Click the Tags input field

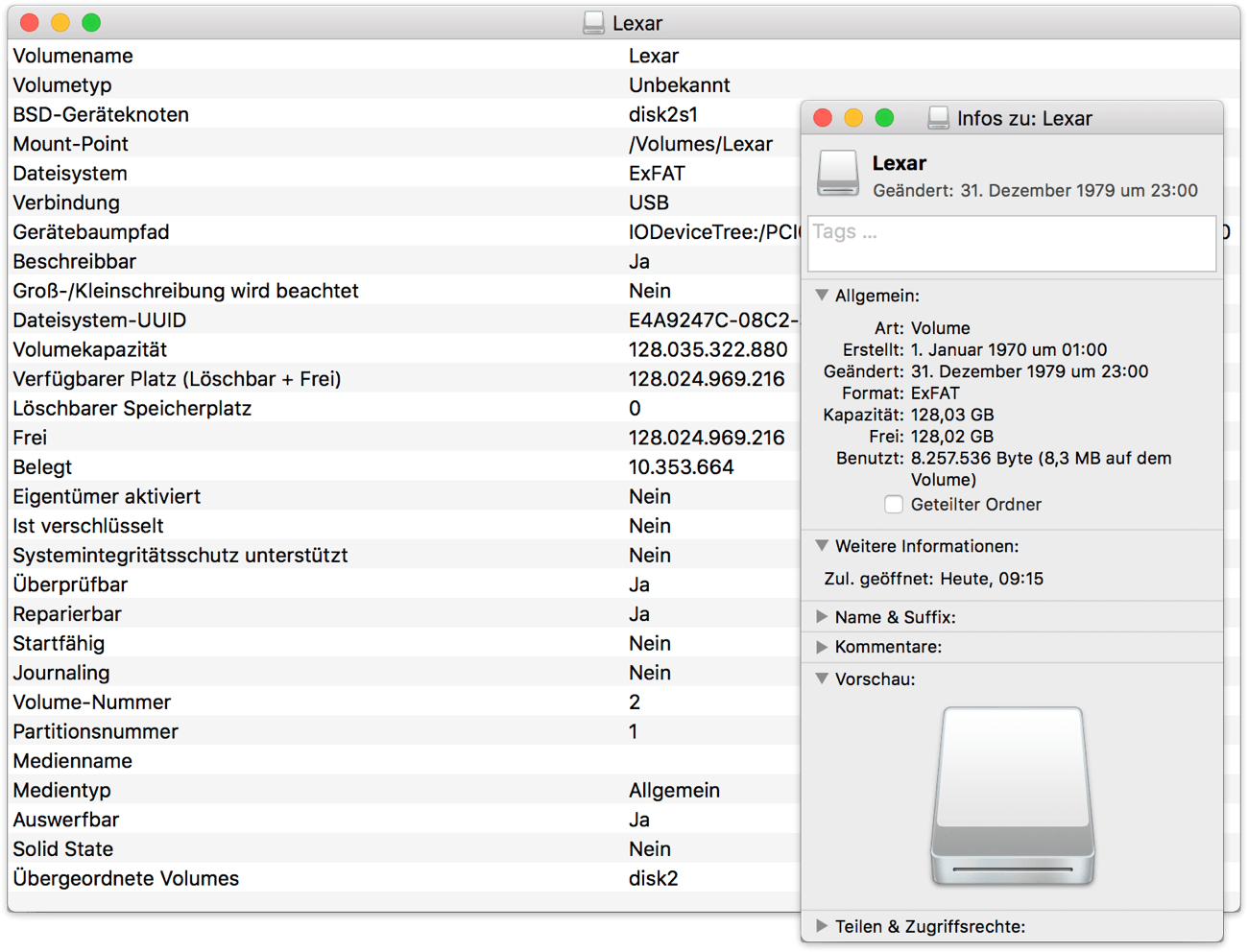click(x=1013, y=243)
